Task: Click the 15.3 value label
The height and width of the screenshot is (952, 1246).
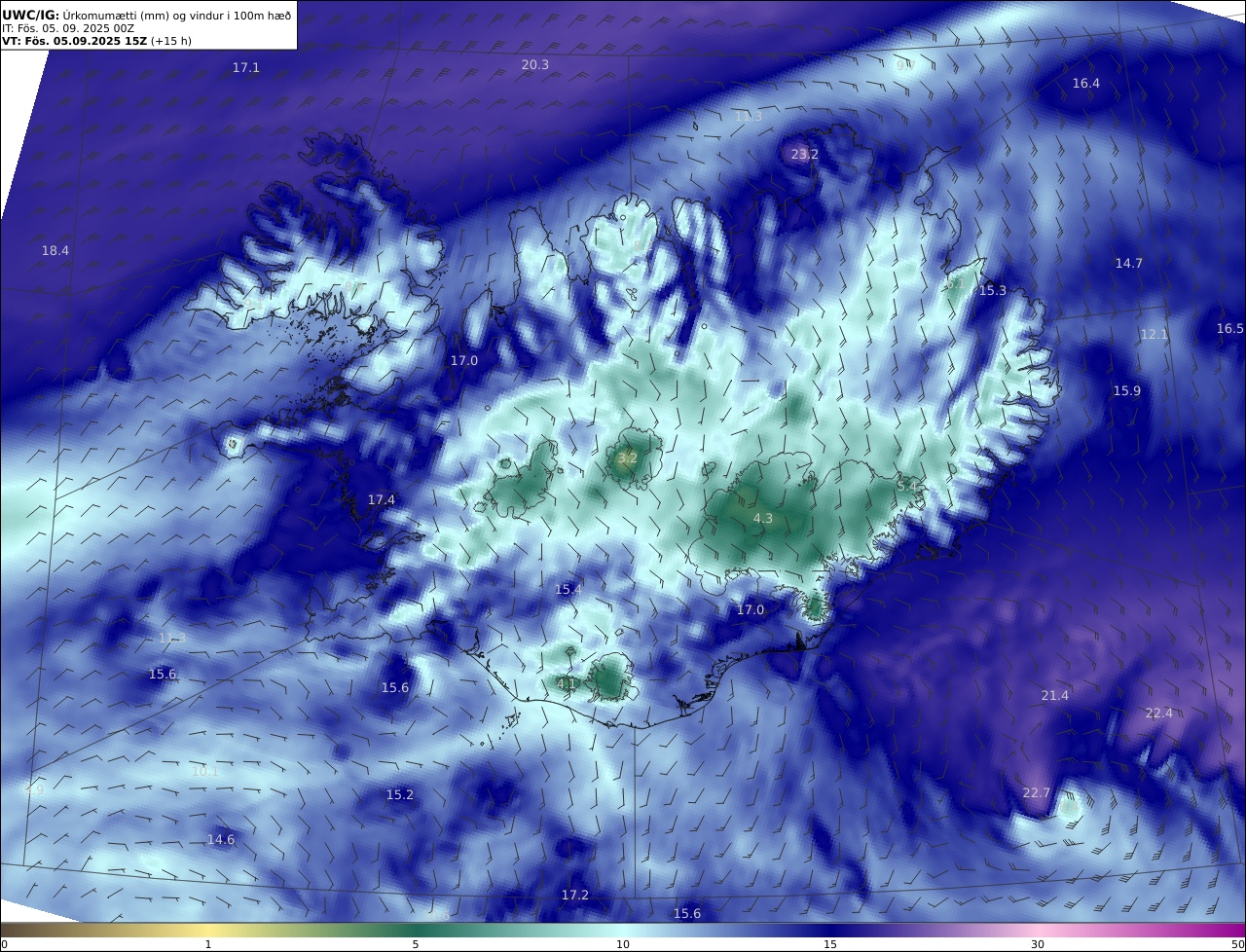Action: point(993,291)
